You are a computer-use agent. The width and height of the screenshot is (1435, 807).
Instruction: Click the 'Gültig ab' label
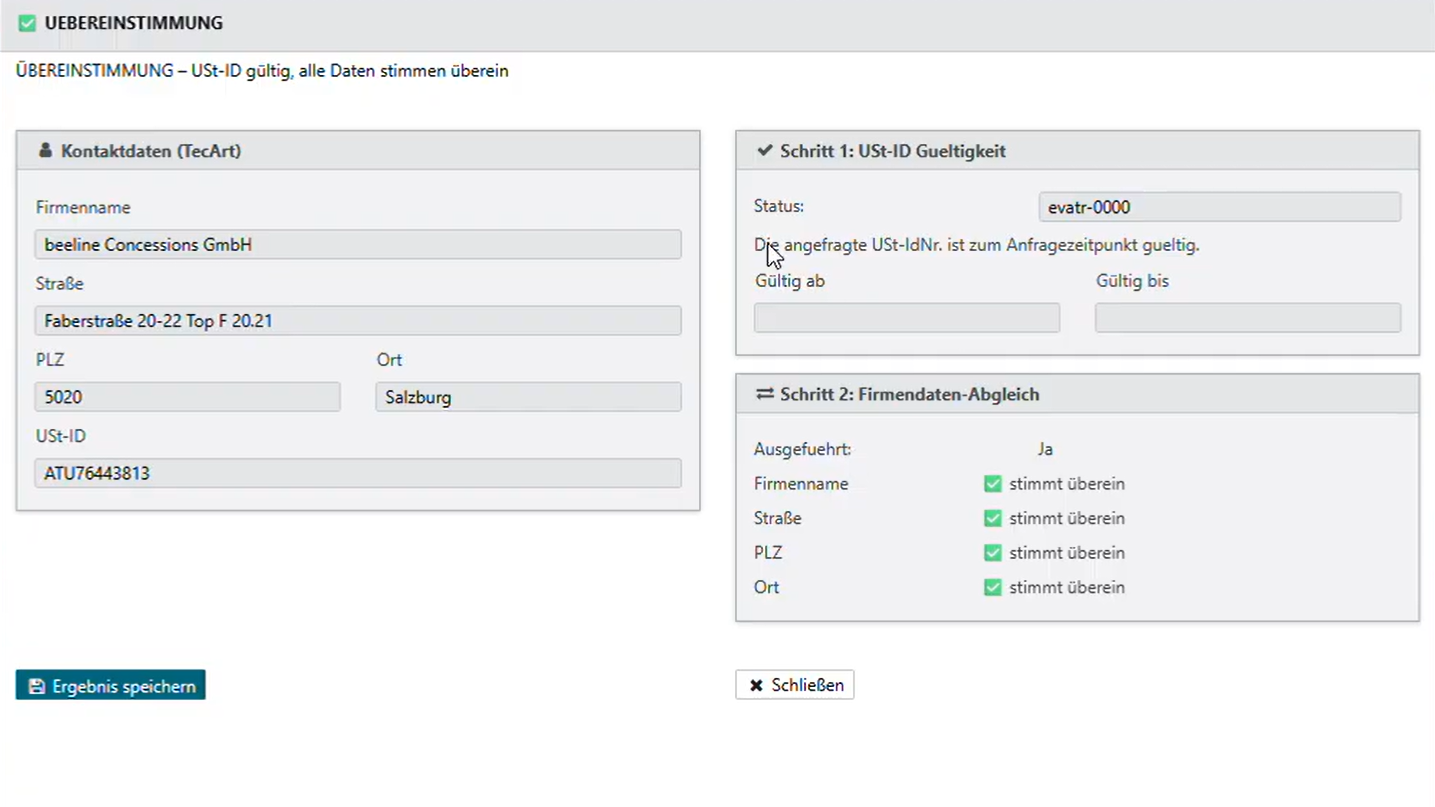click(790, 281)
